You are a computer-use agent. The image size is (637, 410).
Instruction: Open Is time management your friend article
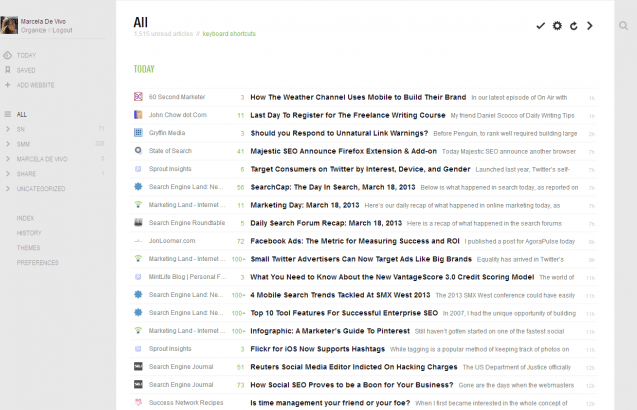tap(330, 403)
